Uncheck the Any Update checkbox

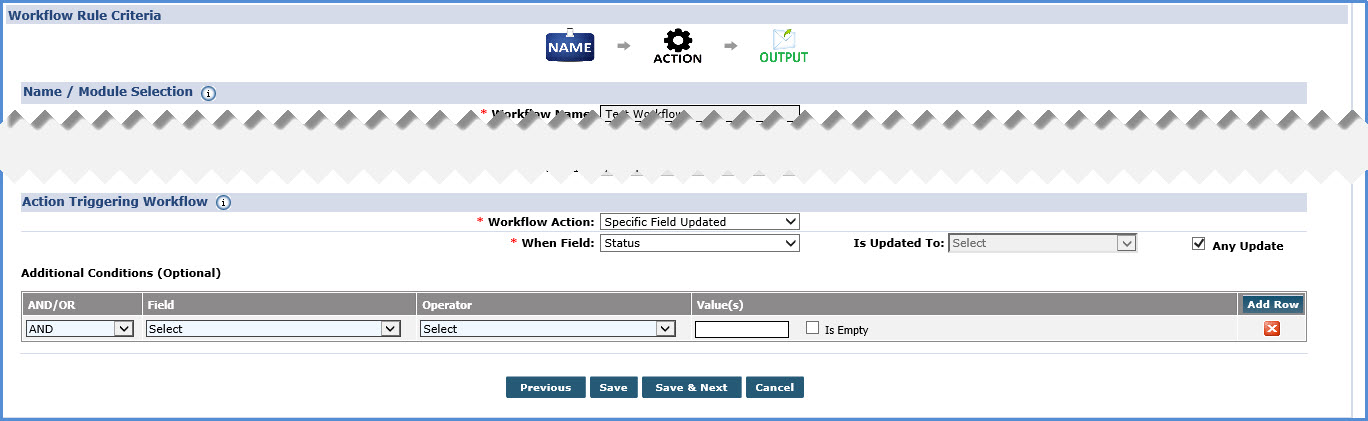1199,244
